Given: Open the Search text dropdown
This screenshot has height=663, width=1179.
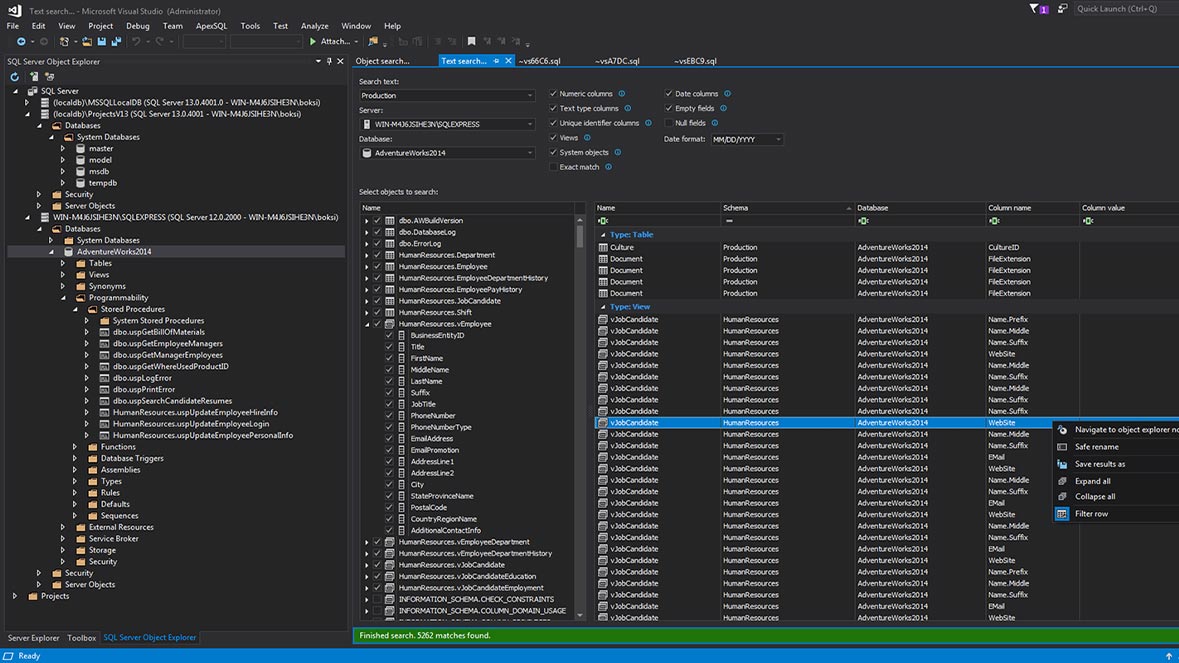Looking at the screenshot, I should pyautogui.click(x=529, y=95).
